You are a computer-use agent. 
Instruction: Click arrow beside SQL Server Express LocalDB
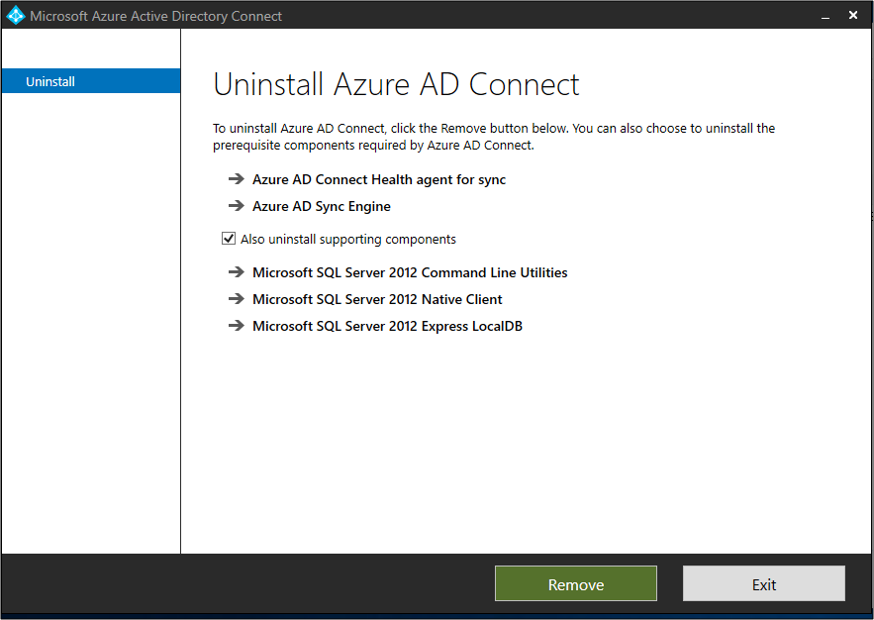point(236,326)
